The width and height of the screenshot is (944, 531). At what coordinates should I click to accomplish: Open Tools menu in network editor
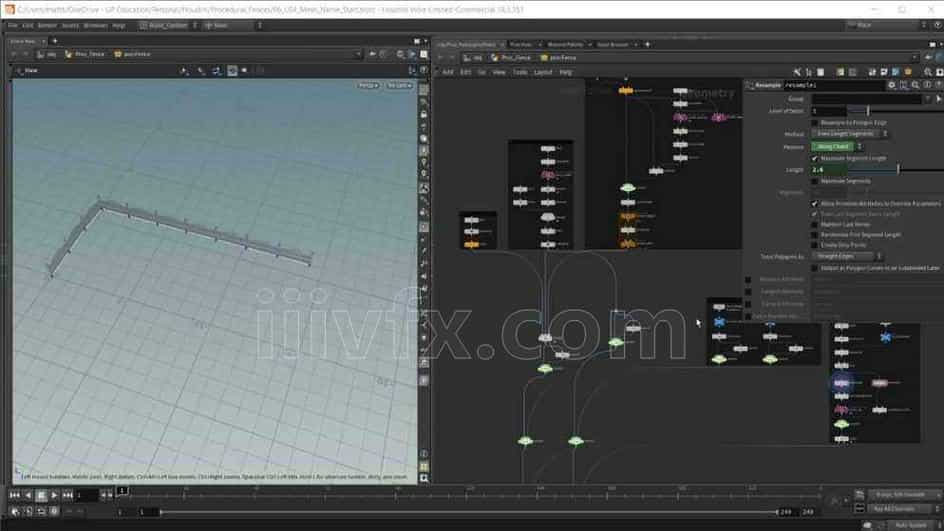[520, 72]
